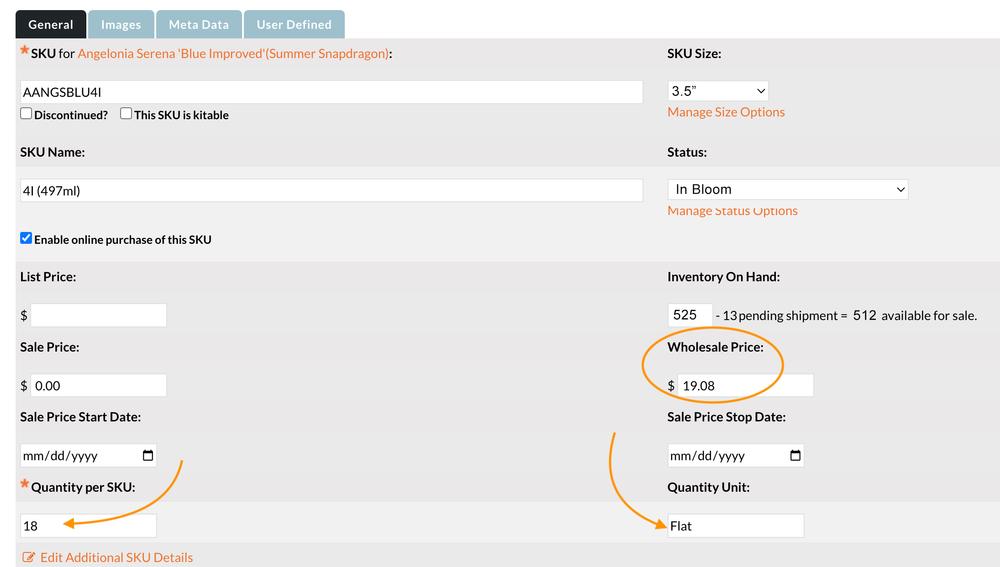Check the Discontinued? checkbox
Screen dimensions: 1000x567
[26, 114]
